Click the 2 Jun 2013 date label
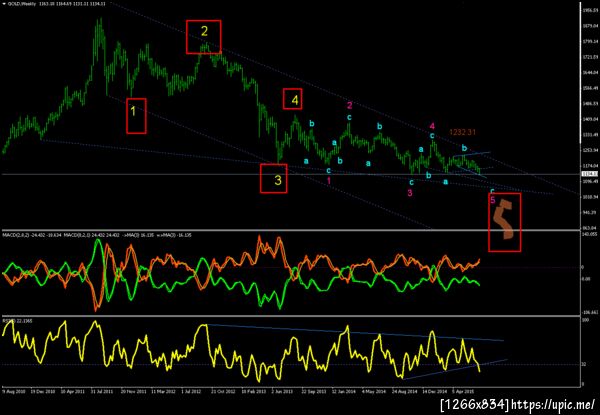 [x=282, y=392]
